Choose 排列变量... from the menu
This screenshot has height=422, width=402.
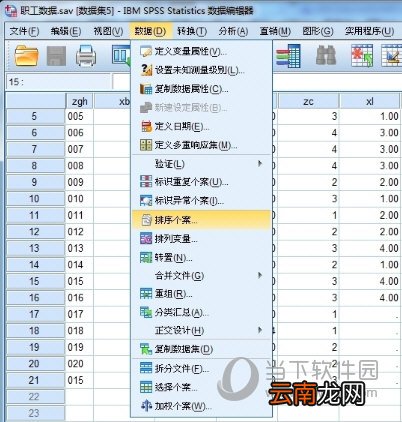[201, 238]
